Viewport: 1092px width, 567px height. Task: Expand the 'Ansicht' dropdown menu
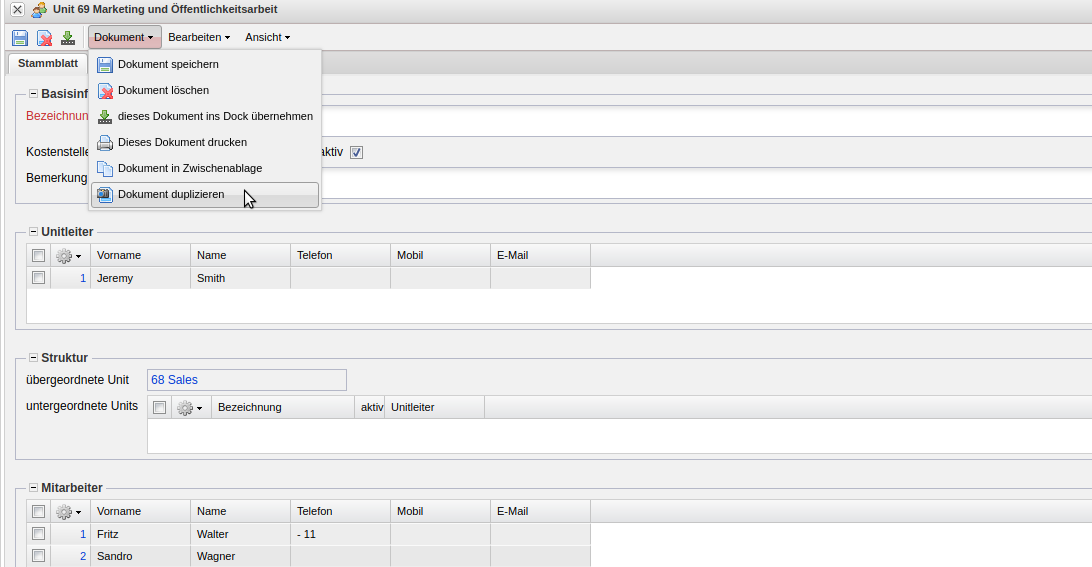click(x=267, y=37)
